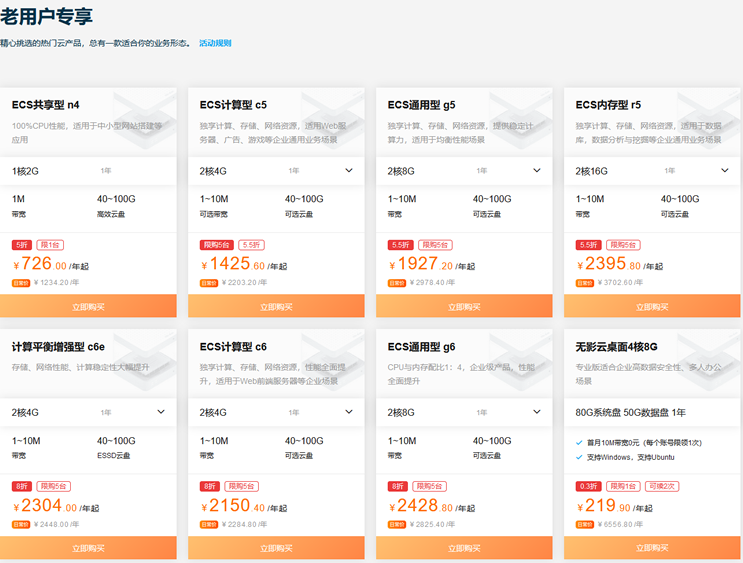Buy ECS内存型 r5 via 立即购买
The width and height of the screenshot is (743, 563).
click(x=653, y=307)
